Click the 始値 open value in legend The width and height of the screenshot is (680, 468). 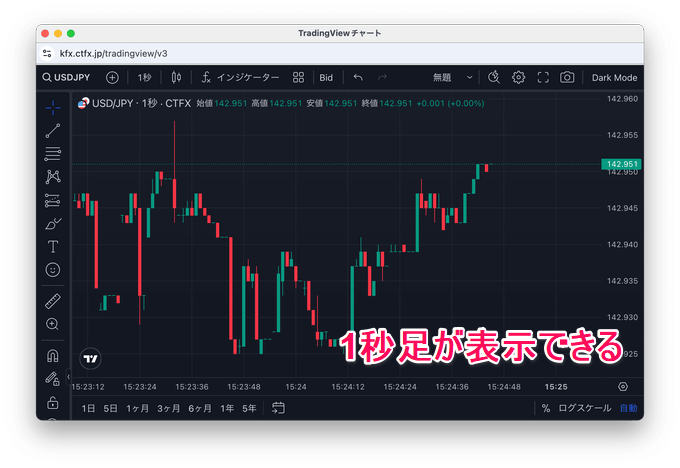coord(222,103)
